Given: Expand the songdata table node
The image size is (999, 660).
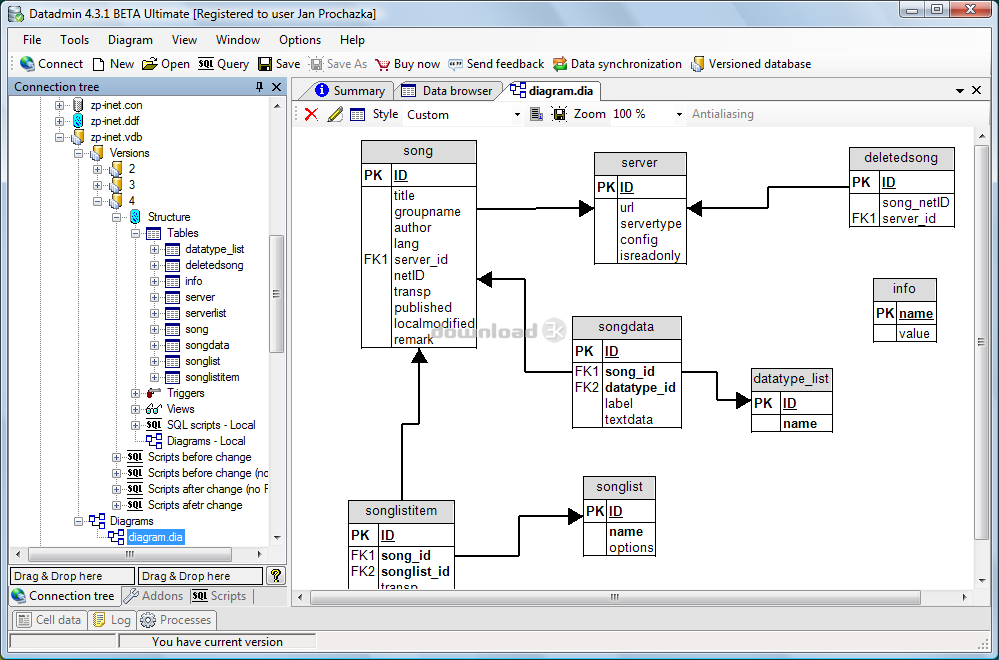Looking at the screenshot, I should click(154, 345).
